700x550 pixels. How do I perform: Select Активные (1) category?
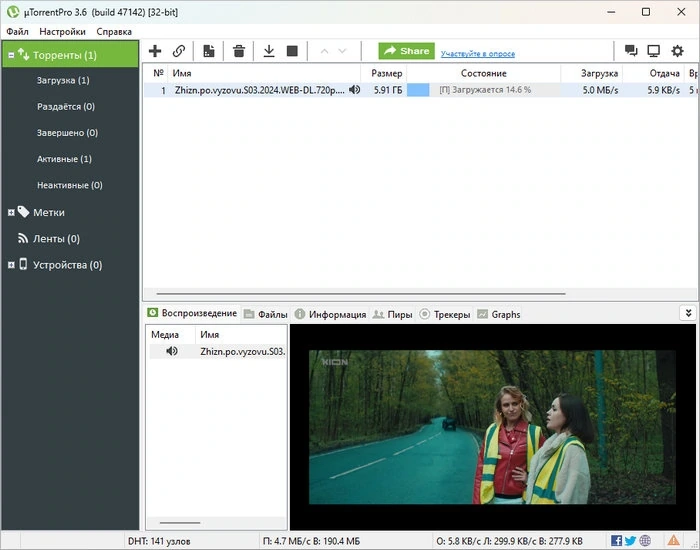(64, 159)
